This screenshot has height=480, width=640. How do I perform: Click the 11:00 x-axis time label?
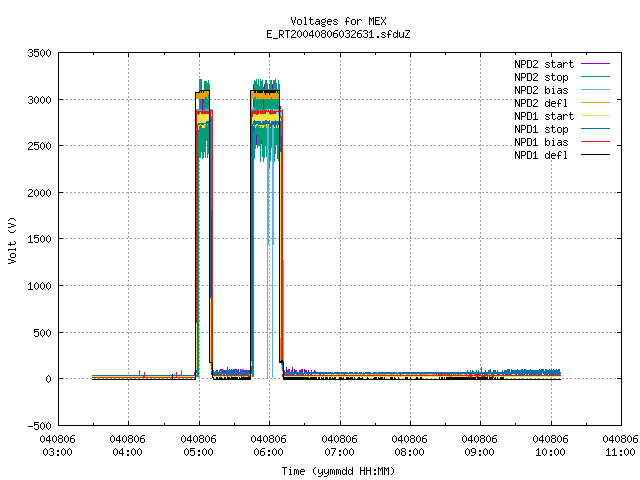coord(620,452)
